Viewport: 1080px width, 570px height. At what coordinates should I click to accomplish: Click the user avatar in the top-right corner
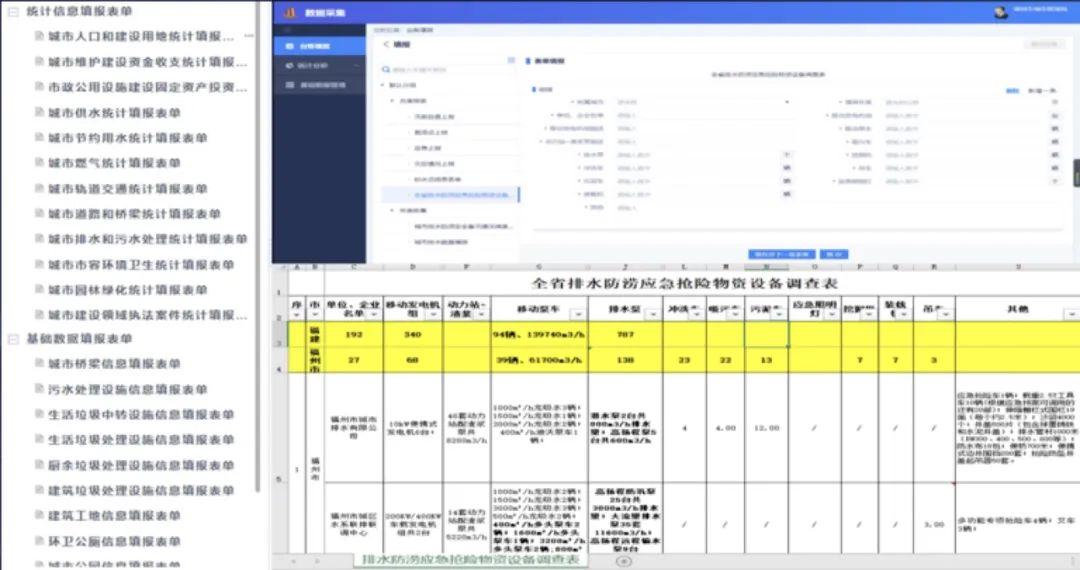pyautogui.click(x=1000, y=12)
